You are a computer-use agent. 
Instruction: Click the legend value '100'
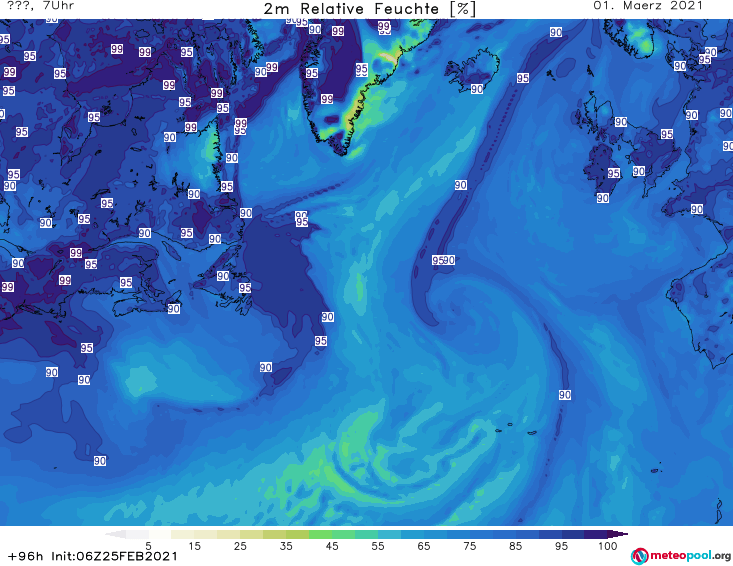click(x=608, y=546)
